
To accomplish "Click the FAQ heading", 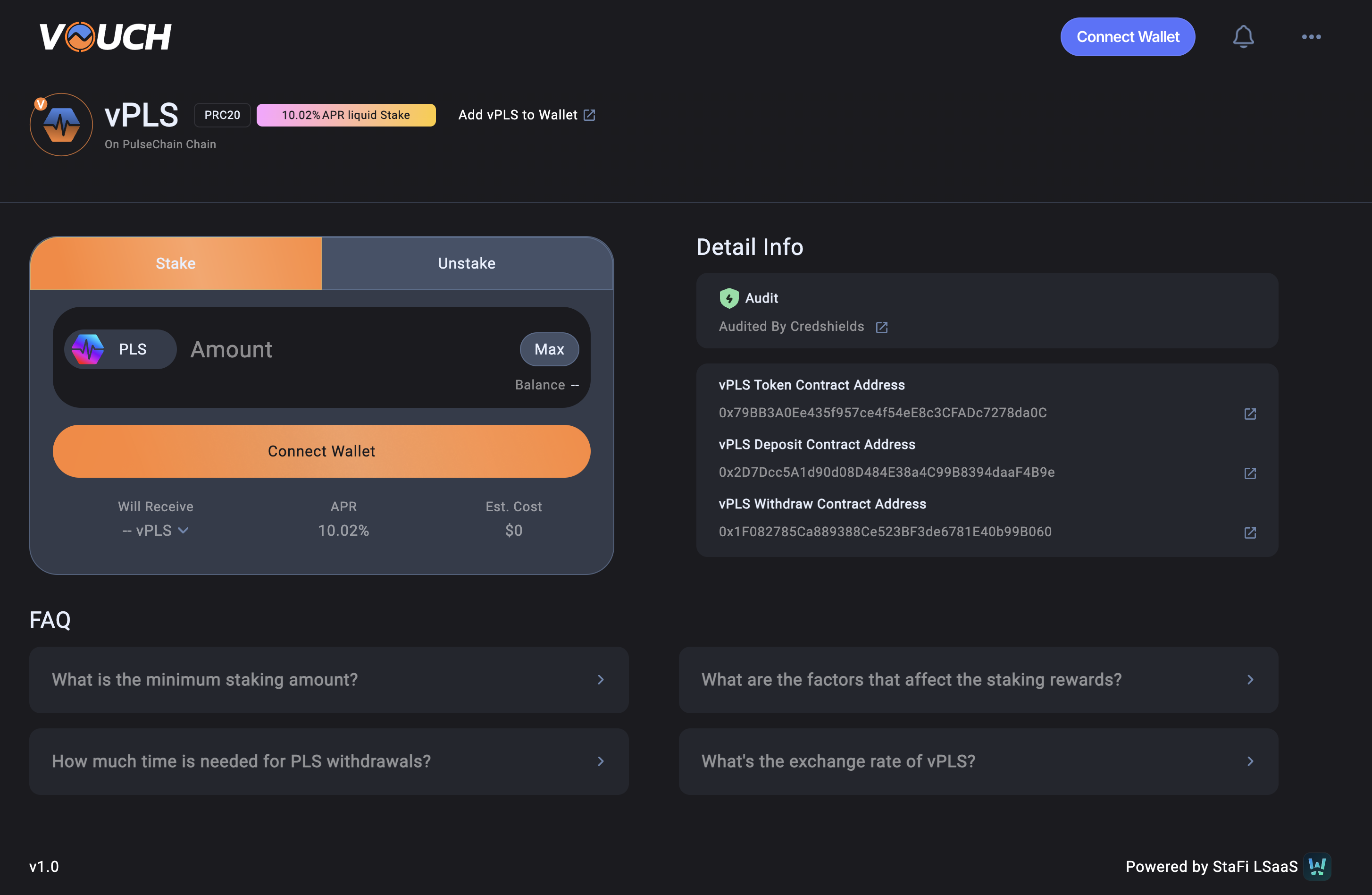I will point(50,620).
